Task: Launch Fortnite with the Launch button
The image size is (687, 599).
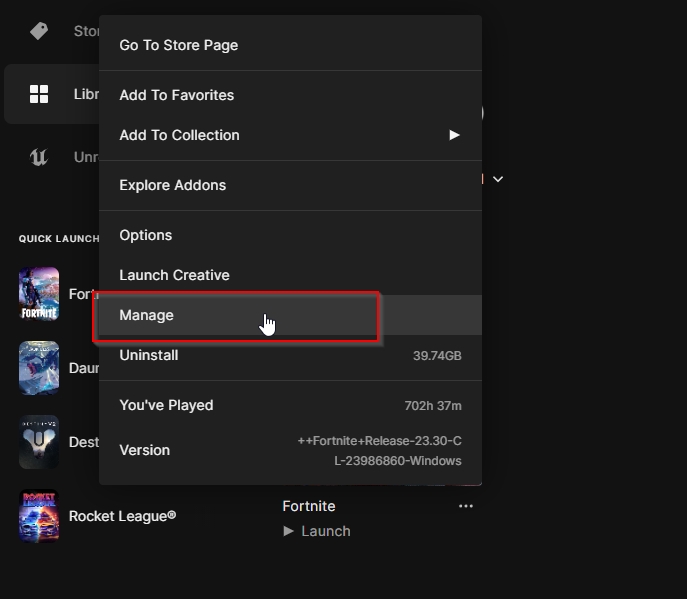Action: 317,531
